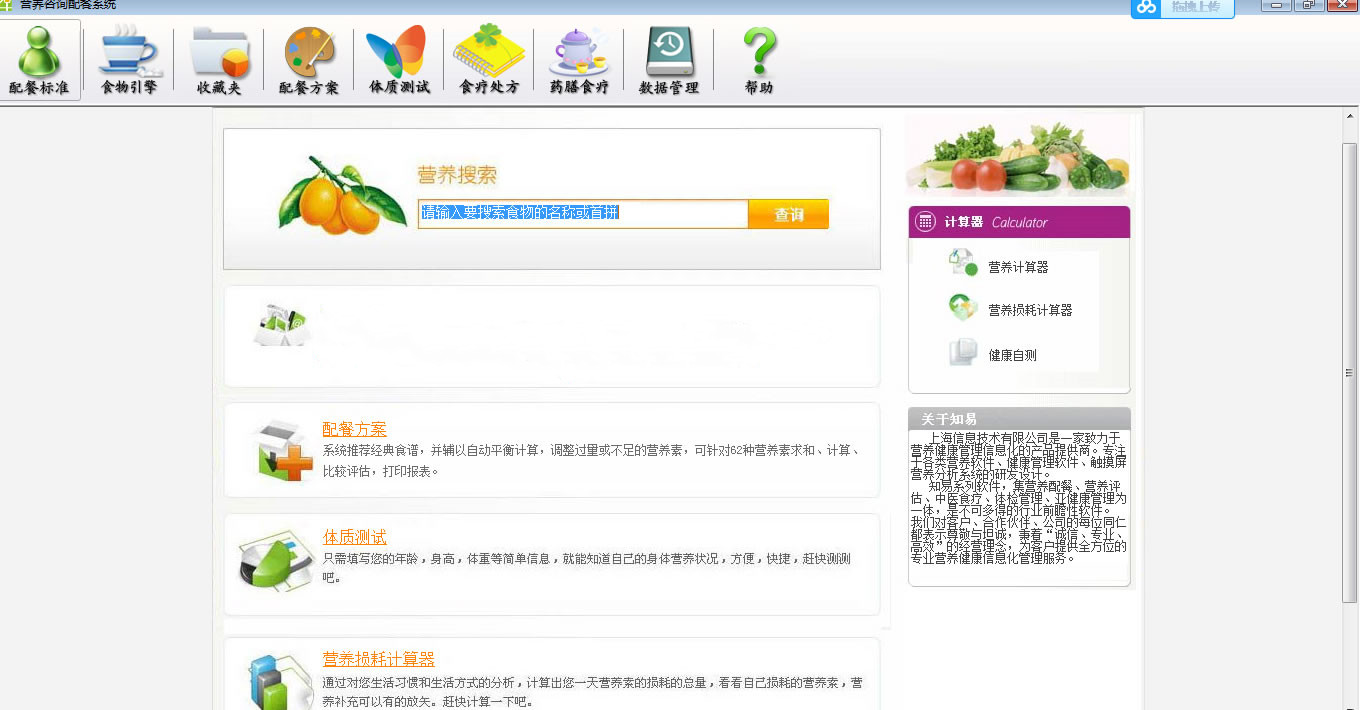This screenshot has height=710, width=1360.
Task: Click the green icon beside 体质测试 card
Action: [x=277, y=560]
